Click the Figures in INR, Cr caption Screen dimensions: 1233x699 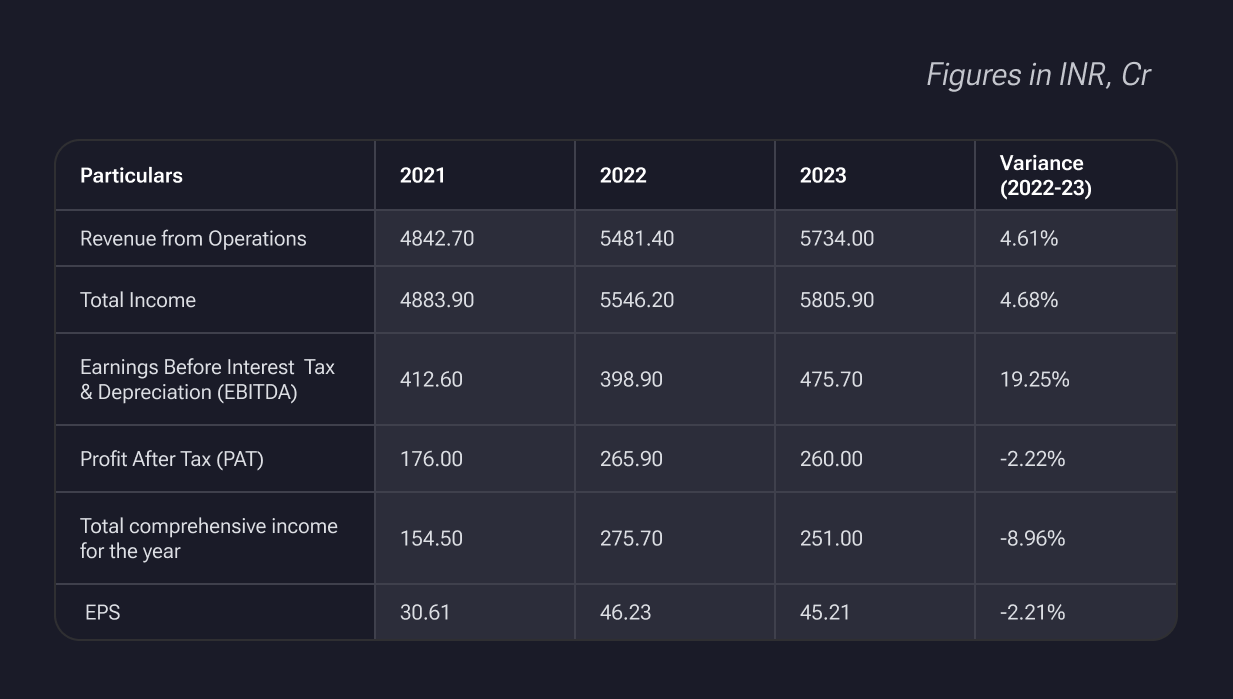click(1038, 75)
